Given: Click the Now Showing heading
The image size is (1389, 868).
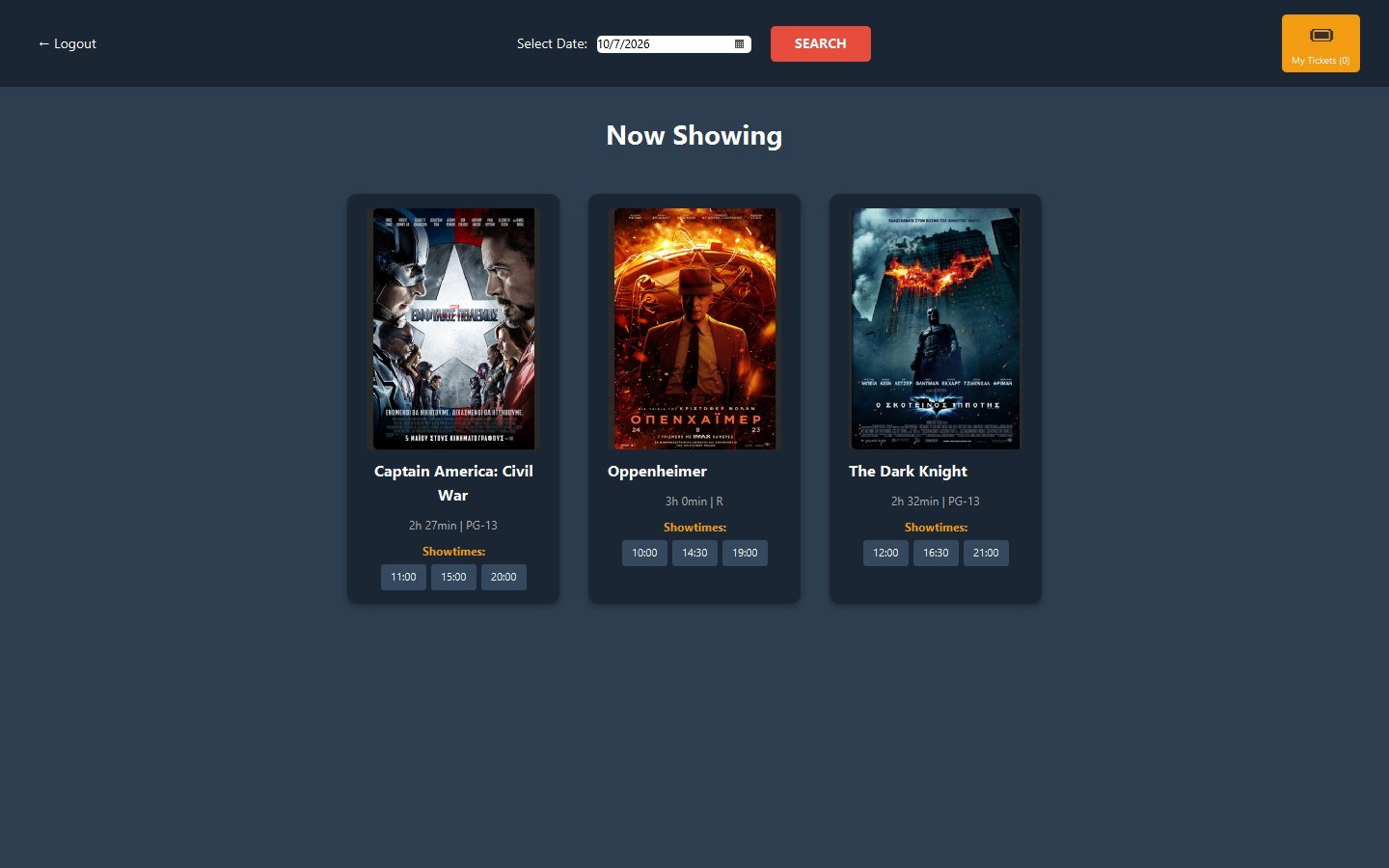Looking at the screenshot, I should (x=694, y=136).
